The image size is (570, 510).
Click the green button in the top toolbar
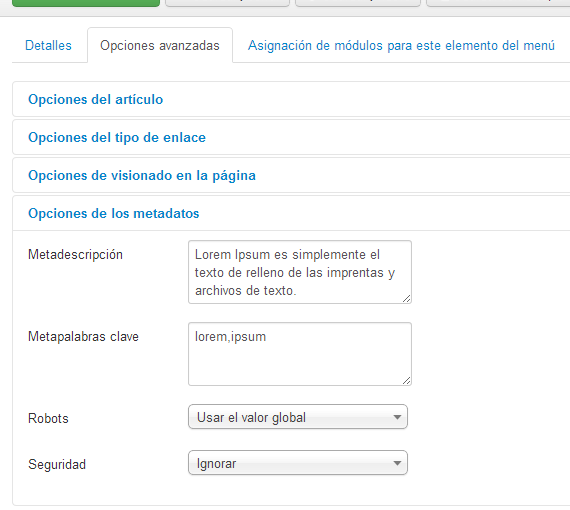click(86, 3)
